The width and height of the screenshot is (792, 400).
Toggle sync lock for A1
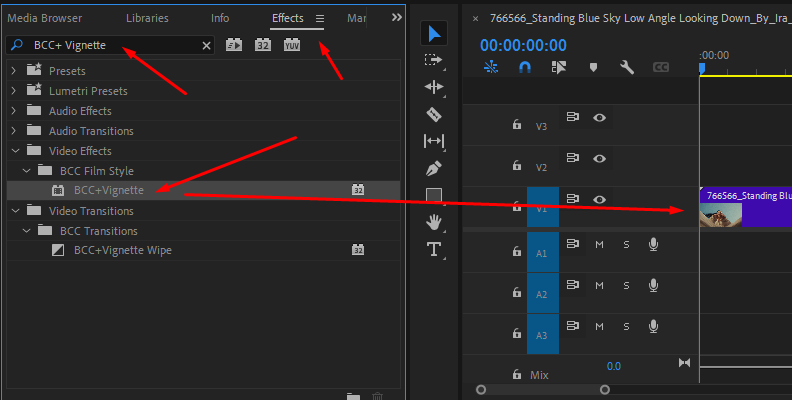coord(572,244)
